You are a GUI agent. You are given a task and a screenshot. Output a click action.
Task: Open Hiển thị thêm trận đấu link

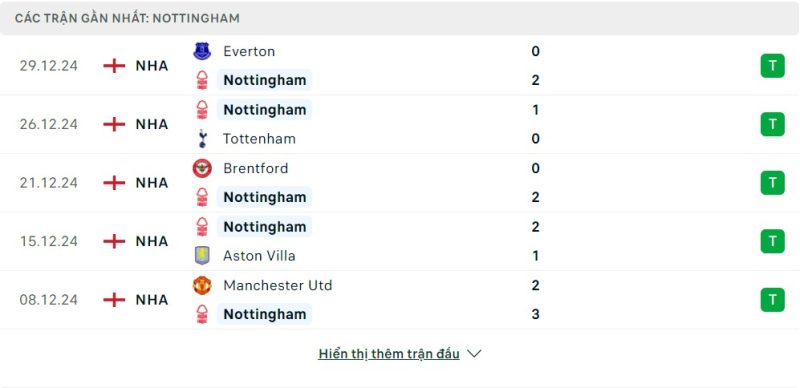click(389, 354)
